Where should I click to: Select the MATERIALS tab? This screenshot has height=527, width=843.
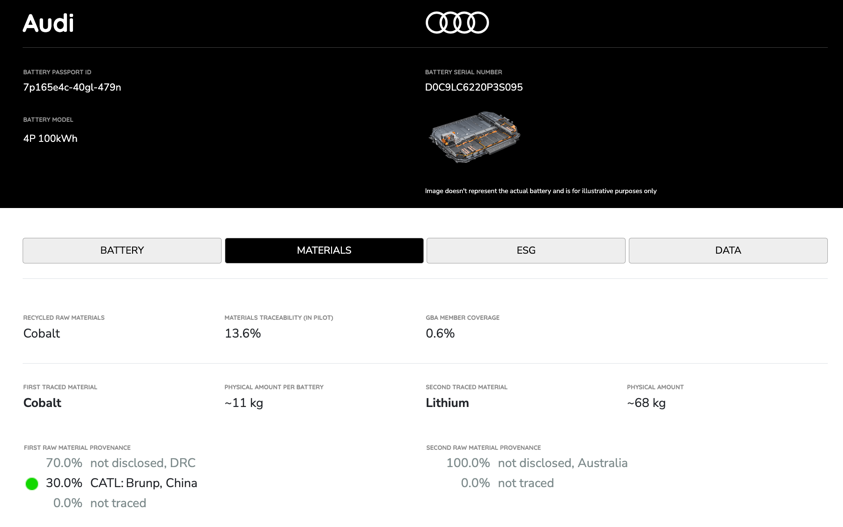coord(324,251)
